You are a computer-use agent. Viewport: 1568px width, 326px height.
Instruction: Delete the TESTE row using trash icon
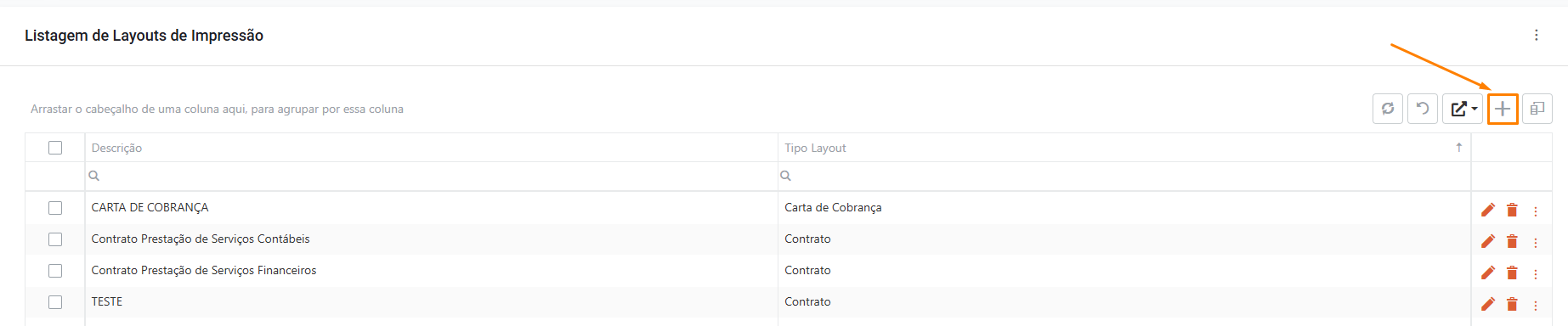point(1512,304)
